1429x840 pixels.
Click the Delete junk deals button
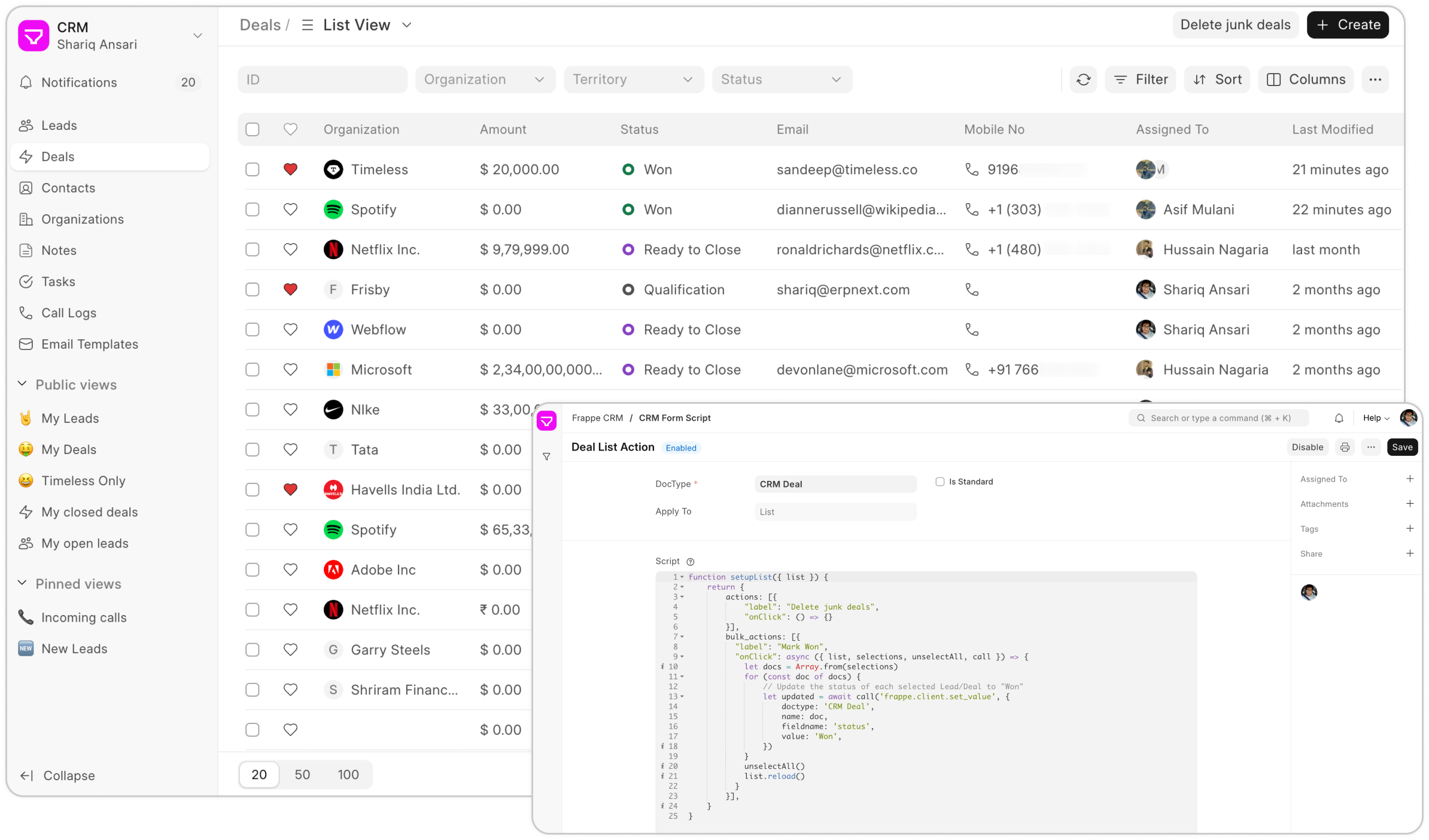(1235, 25)
